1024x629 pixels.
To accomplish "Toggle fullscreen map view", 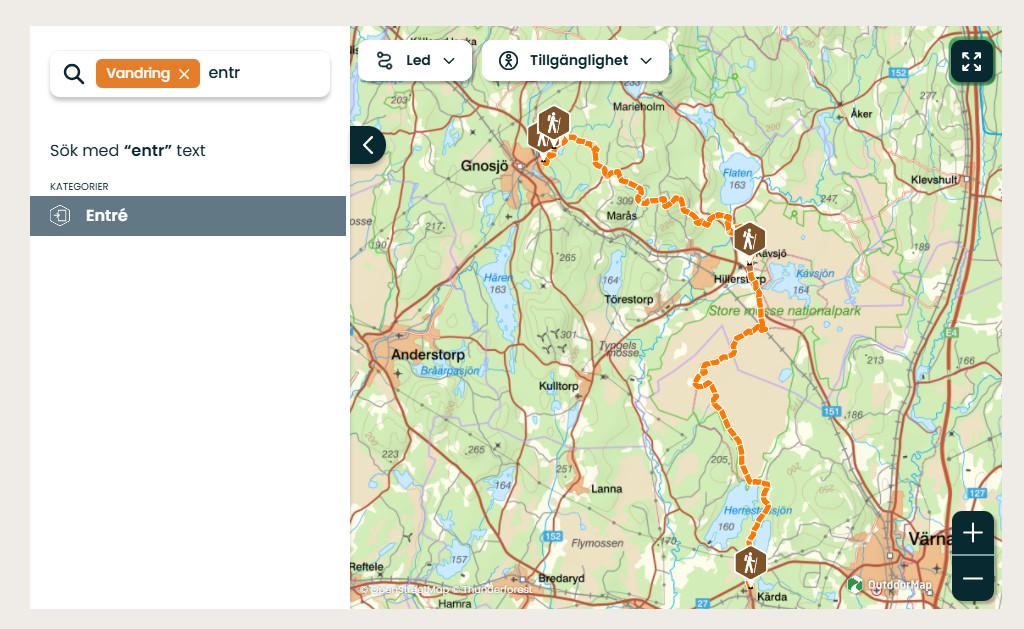I will pyautogui.click(x=971, y=61).
